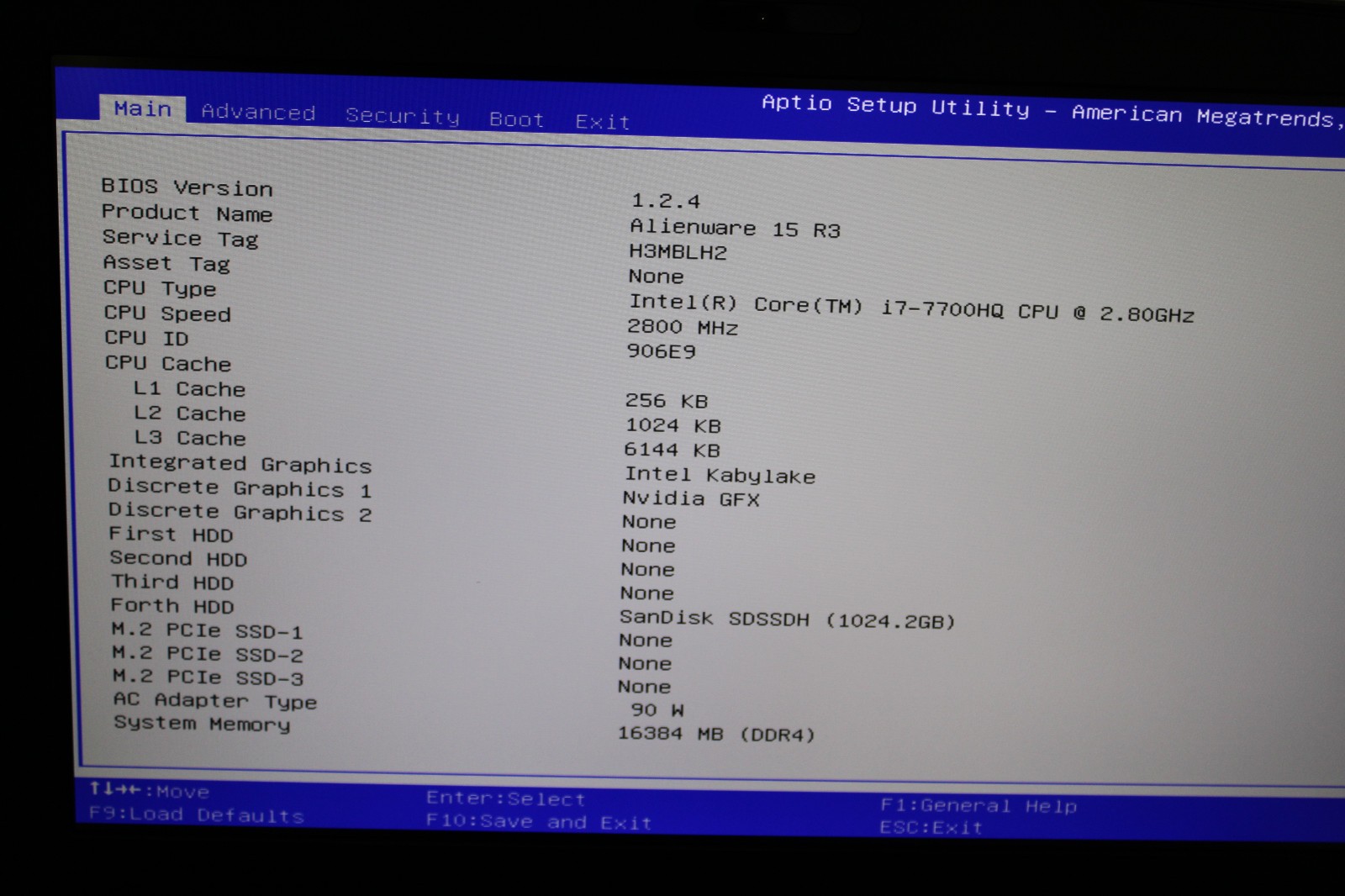Click the Second HDD label
The image size is (1345, 896).
178,558
